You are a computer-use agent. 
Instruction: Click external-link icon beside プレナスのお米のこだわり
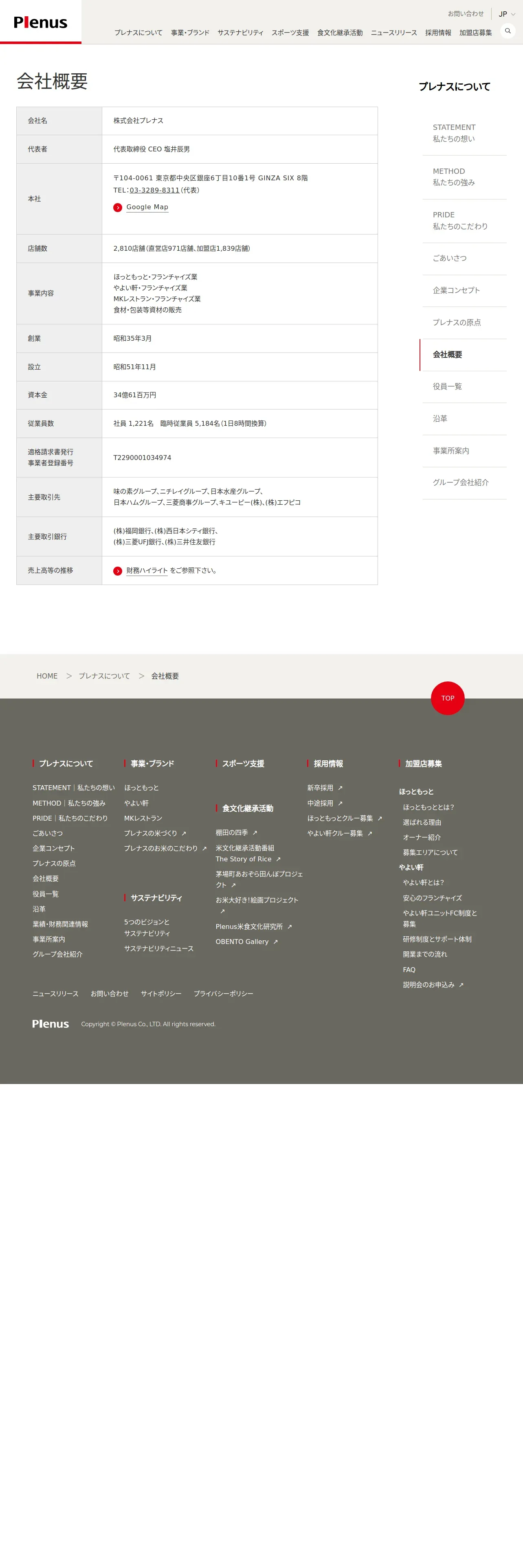pos(204,849)
